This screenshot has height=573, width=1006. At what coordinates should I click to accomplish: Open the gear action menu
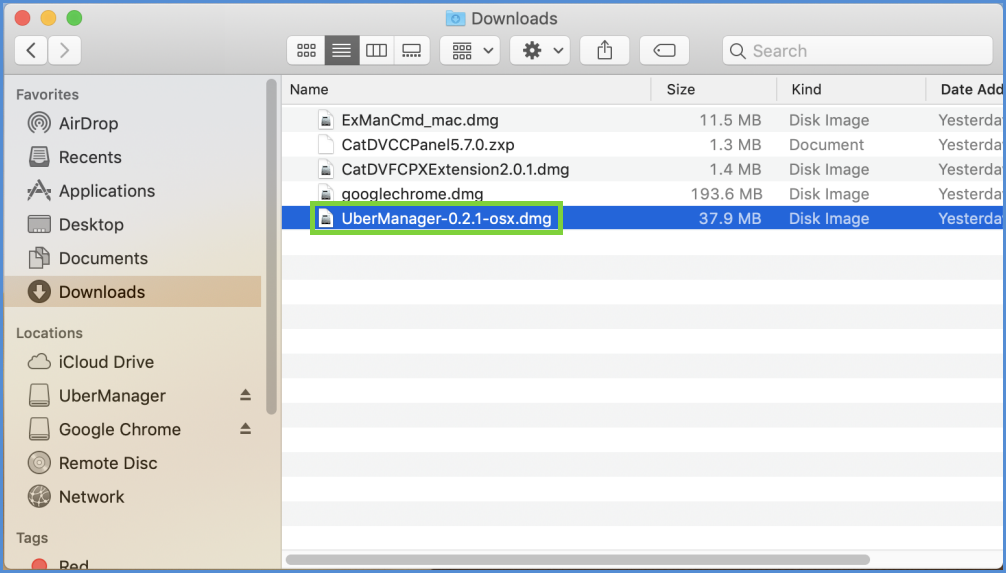(540, 51)
